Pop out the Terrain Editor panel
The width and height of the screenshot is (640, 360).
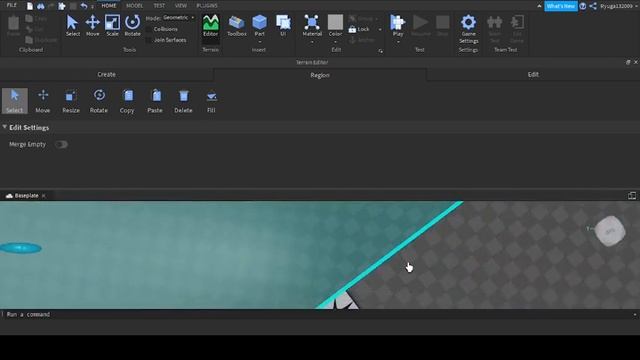(x=628, y=62)
